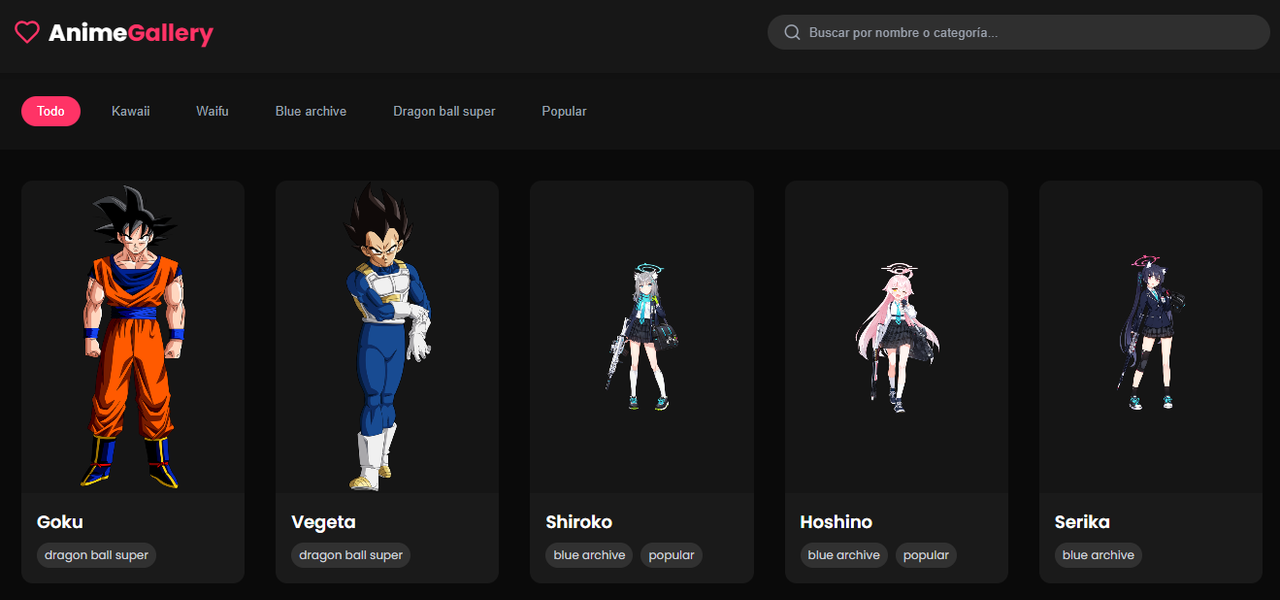Open the Serika character image

click(1151, 337)
